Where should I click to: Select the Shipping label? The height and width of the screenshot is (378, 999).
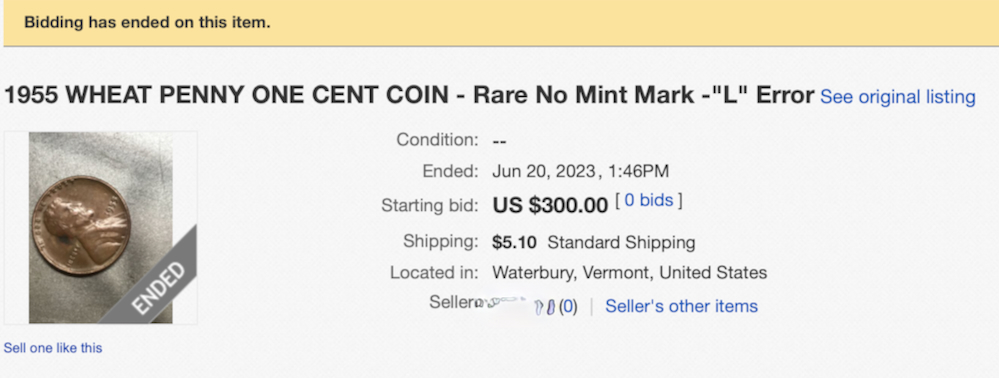point(440,242)
